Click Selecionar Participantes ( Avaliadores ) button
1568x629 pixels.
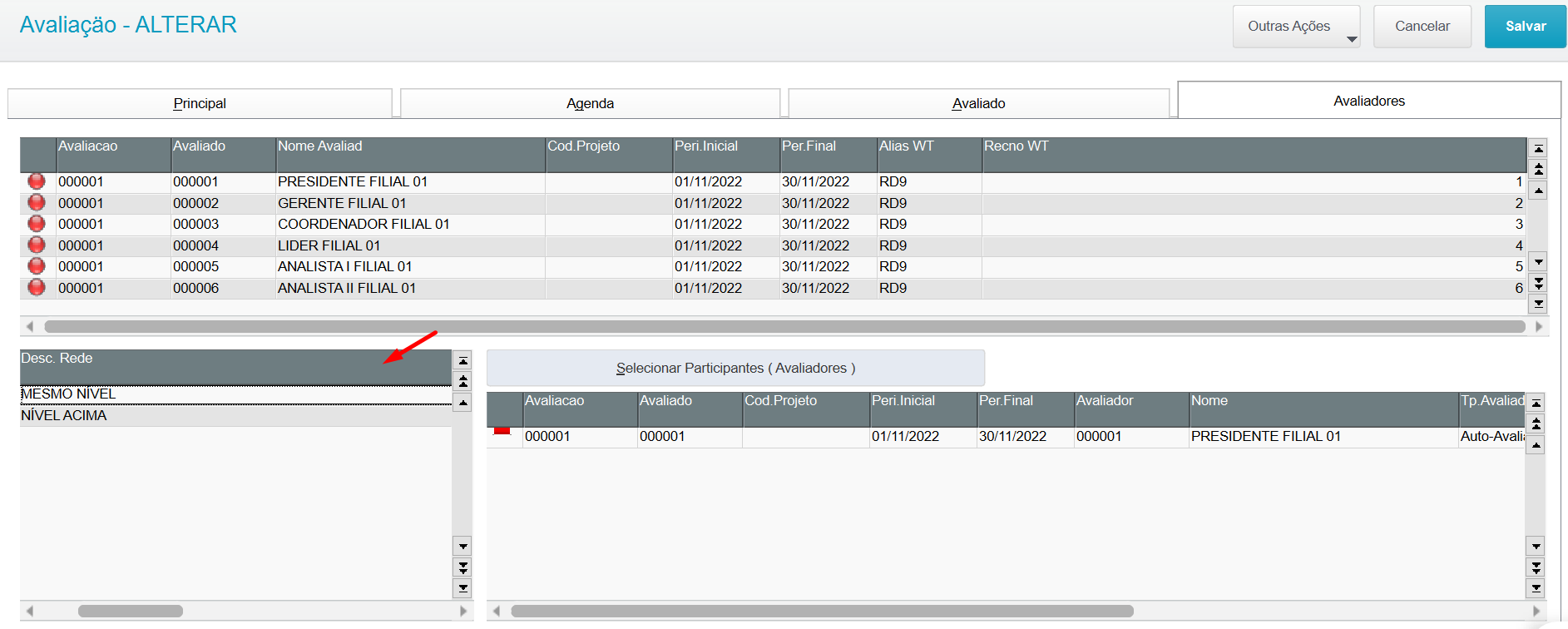735,368
